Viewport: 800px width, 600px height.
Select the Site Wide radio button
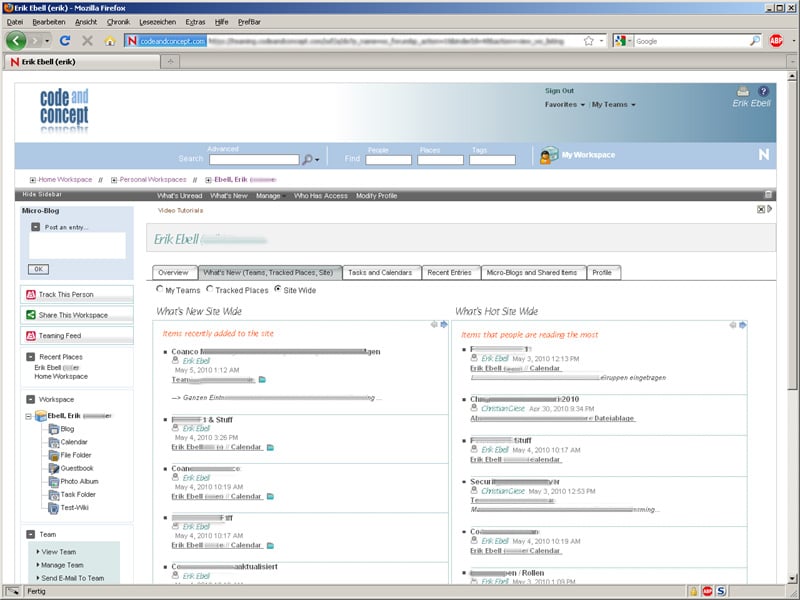(278, 289)
